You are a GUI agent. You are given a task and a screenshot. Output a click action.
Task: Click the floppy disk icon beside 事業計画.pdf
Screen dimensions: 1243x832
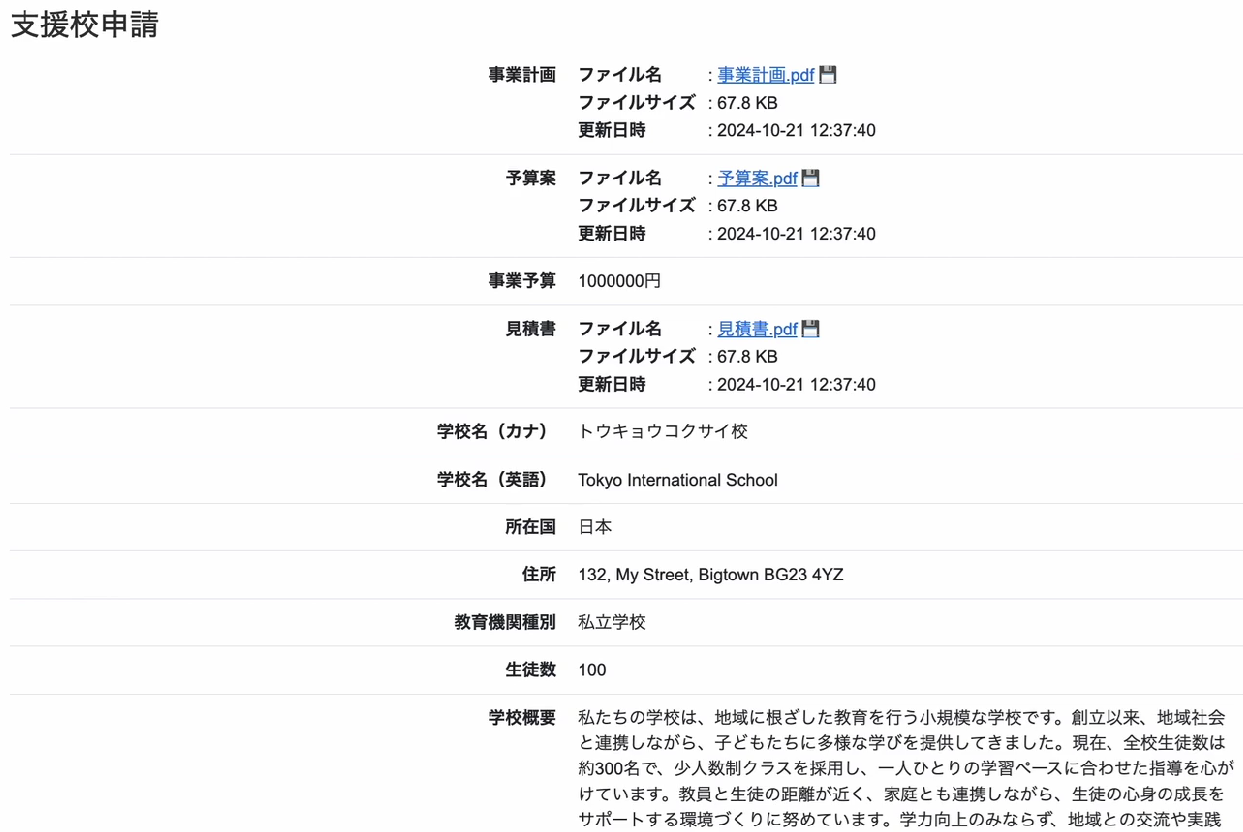pos(826,74)
